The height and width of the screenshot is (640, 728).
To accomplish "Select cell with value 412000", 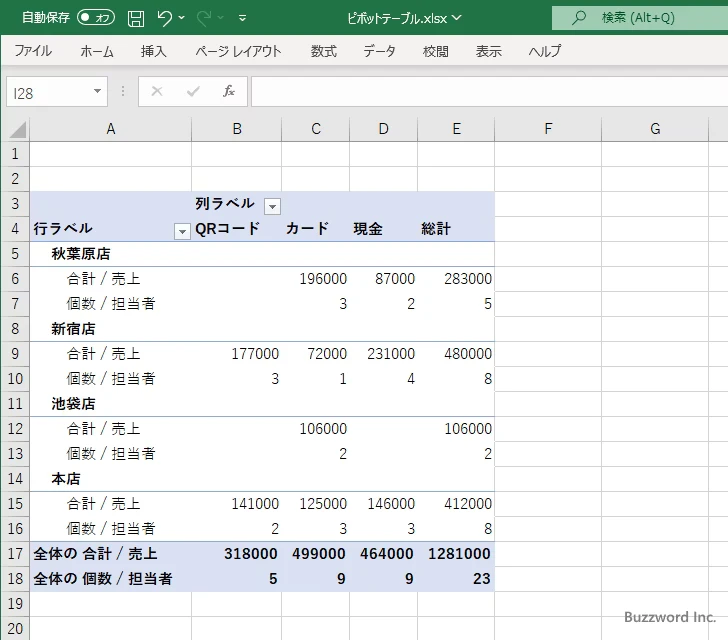I will [456, 504].
